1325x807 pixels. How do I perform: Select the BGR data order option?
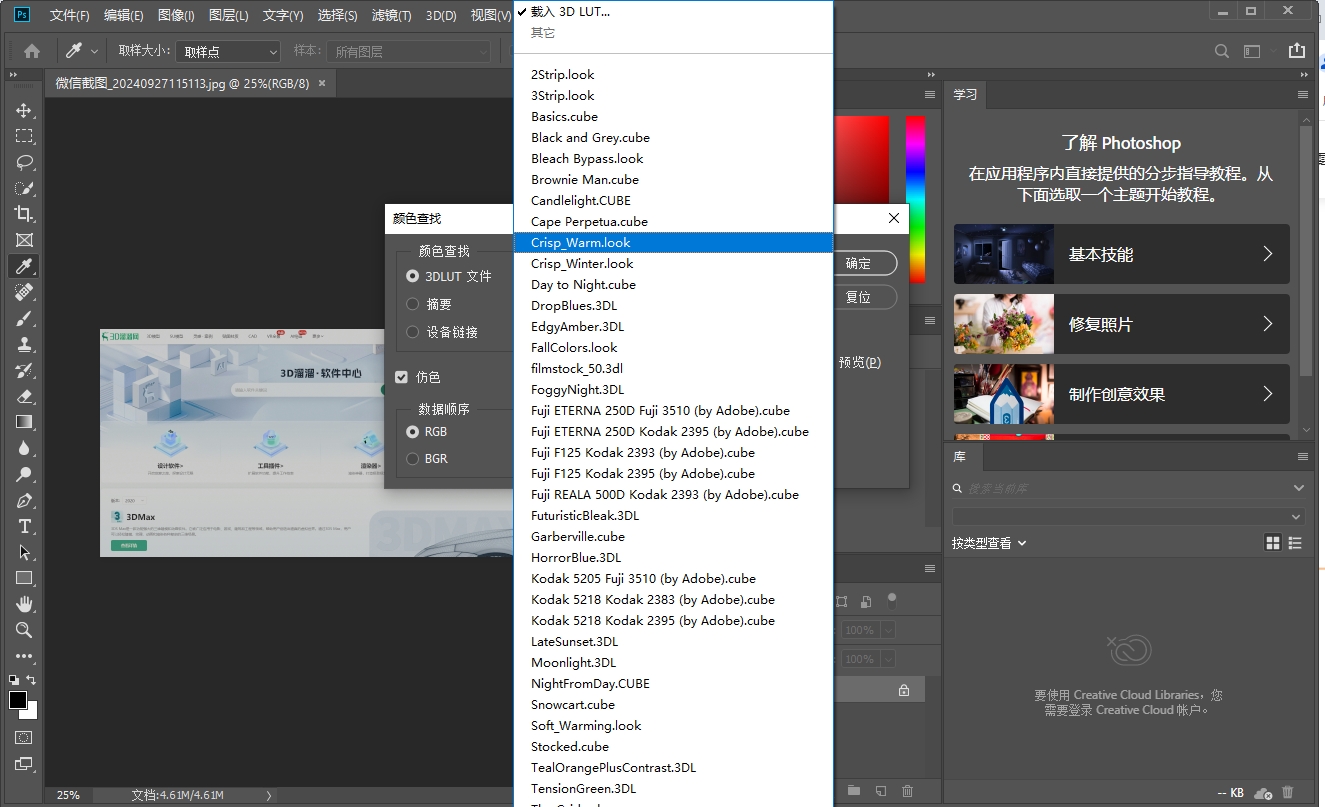click(x=413, y=459)
